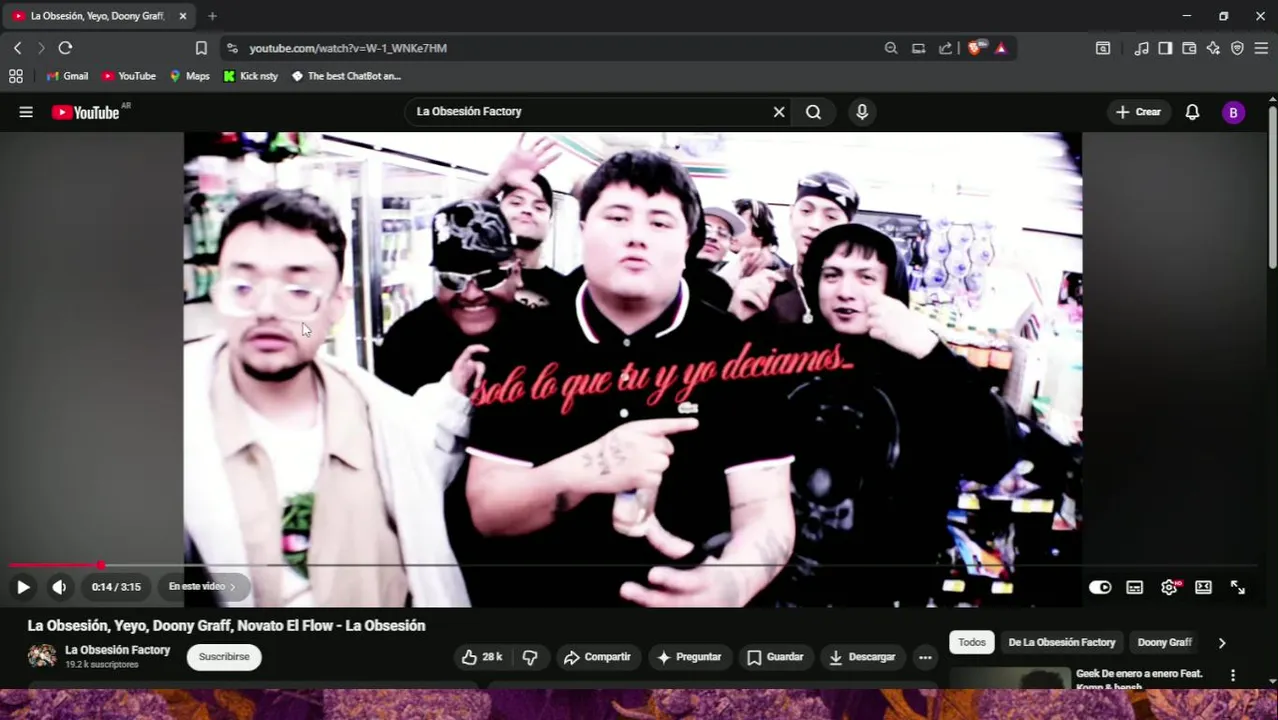Open the Brave Wallet icon
Viewport: 1278px width, 720px height.
1189,48
